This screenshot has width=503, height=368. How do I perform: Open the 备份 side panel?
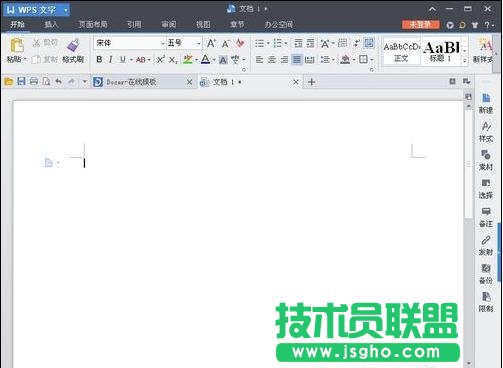[x=486, y=274]
